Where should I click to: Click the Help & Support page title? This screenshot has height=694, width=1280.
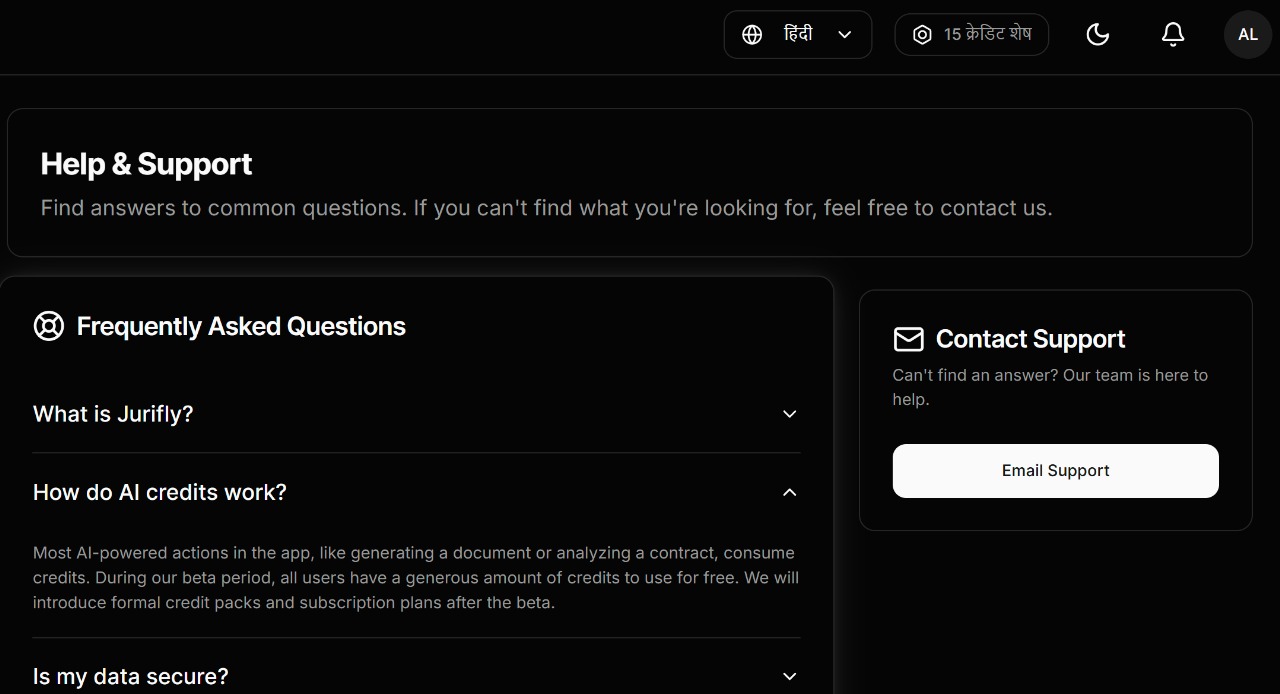146,164
